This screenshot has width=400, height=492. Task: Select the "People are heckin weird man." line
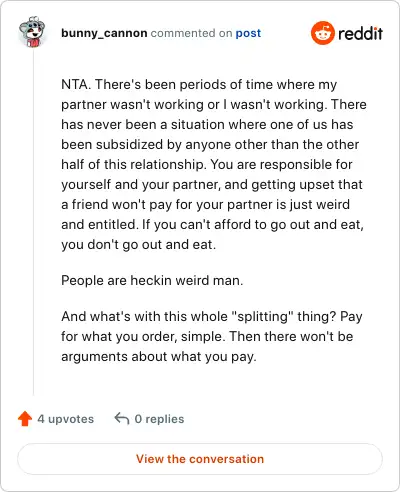tap(152, 280)
